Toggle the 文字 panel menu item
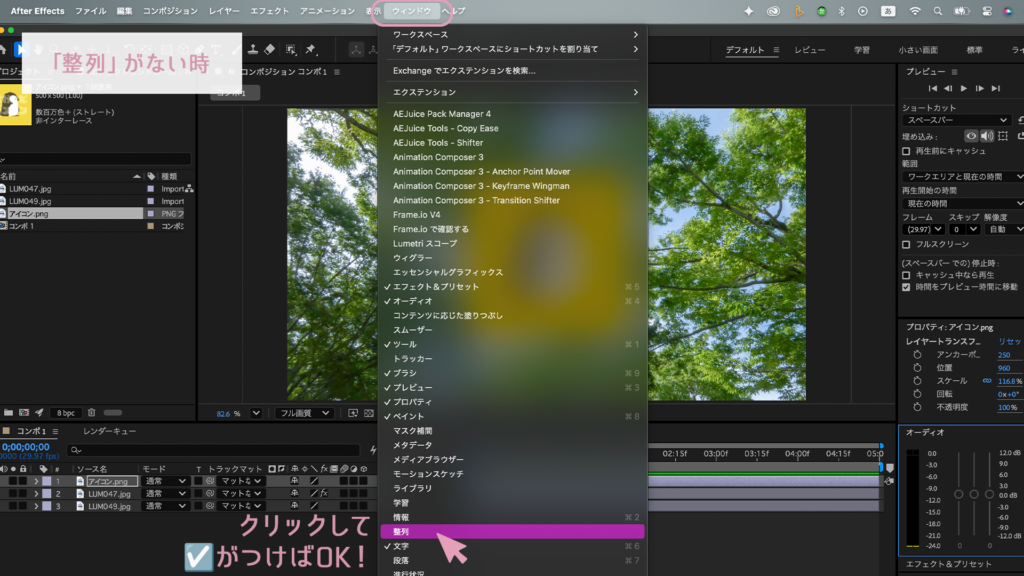Image resolution: width=1024 pixels, height=576 pixels. [x=512, y=546]
